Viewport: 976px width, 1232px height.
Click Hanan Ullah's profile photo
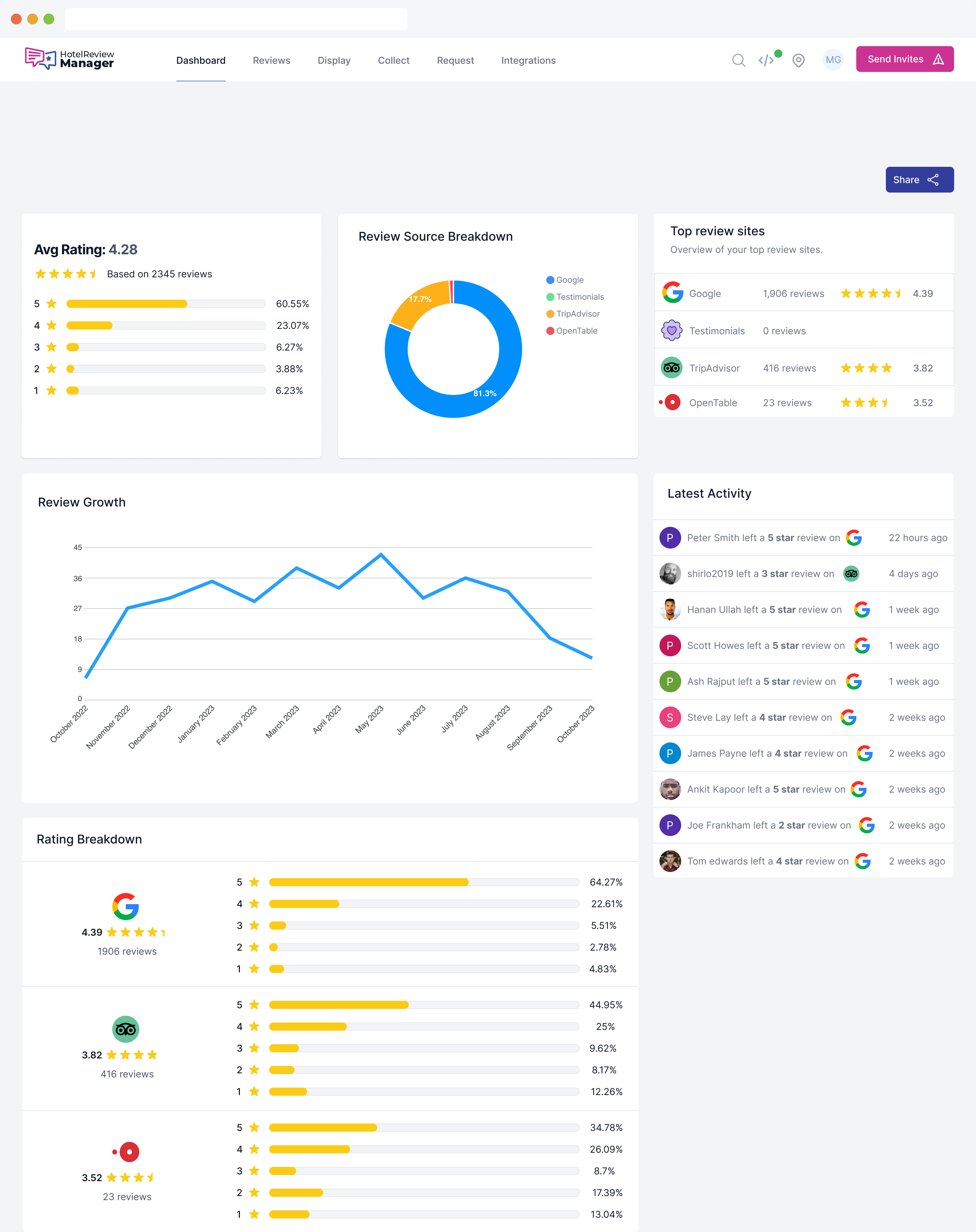pyautogui.click(x=670, y=610)
